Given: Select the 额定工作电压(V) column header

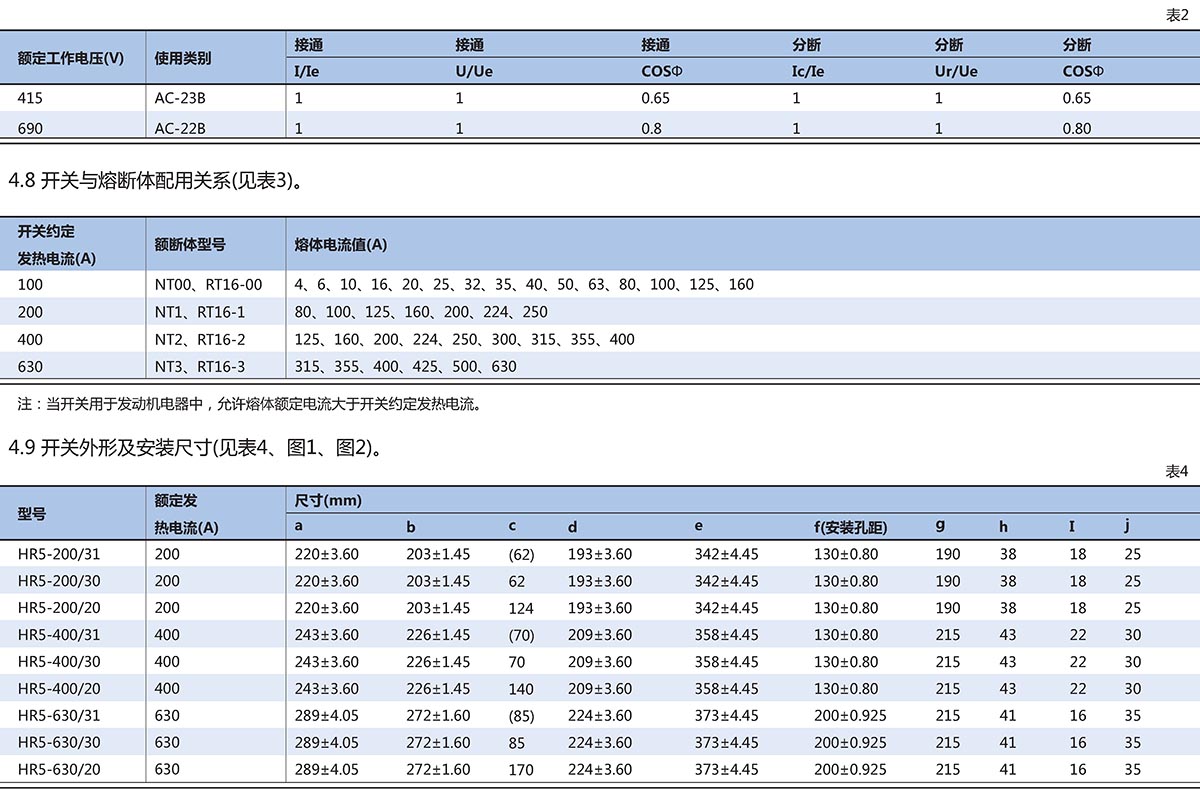Looking at the screenshot, I should [71, 58].
